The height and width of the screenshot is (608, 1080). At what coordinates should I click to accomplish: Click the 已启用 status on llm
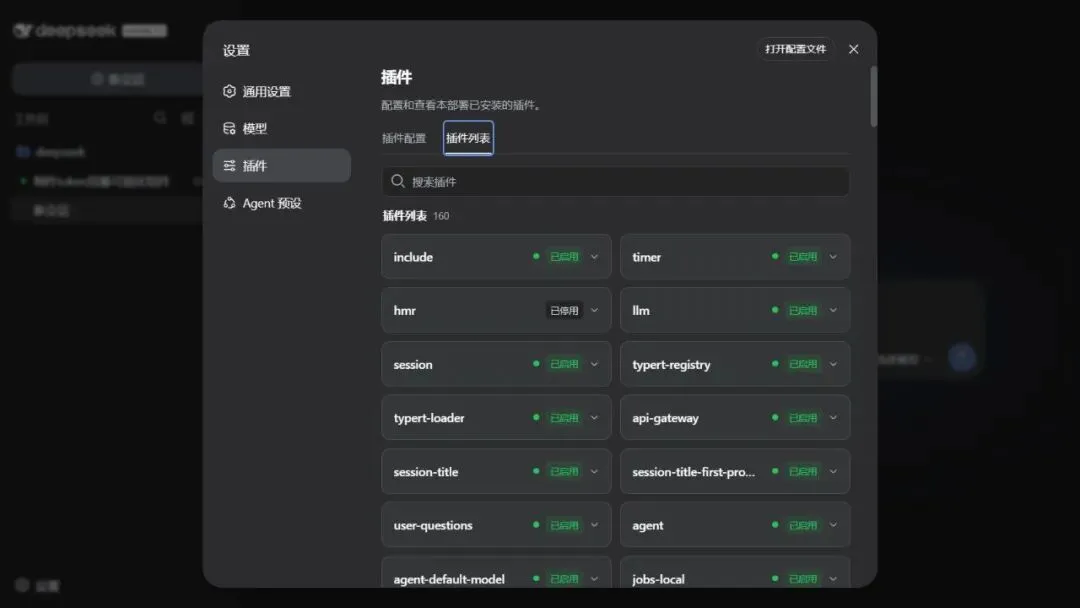[x=803, y=311]
